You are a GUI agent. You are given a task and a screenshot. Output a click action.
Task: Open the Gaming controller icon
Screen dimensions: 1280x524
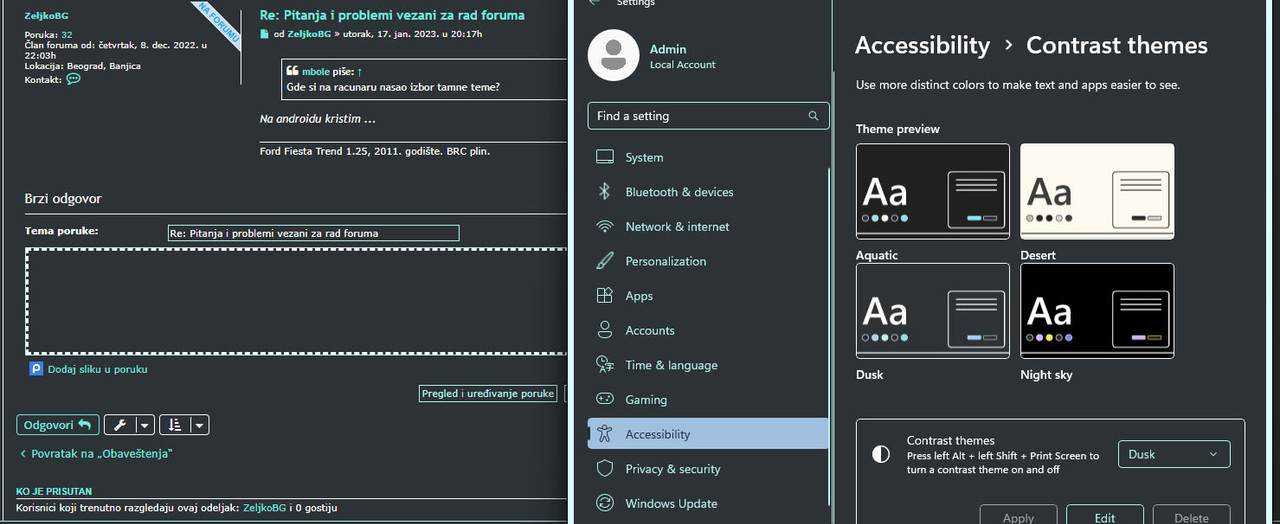pyautogui.click(x=604, y=399)
